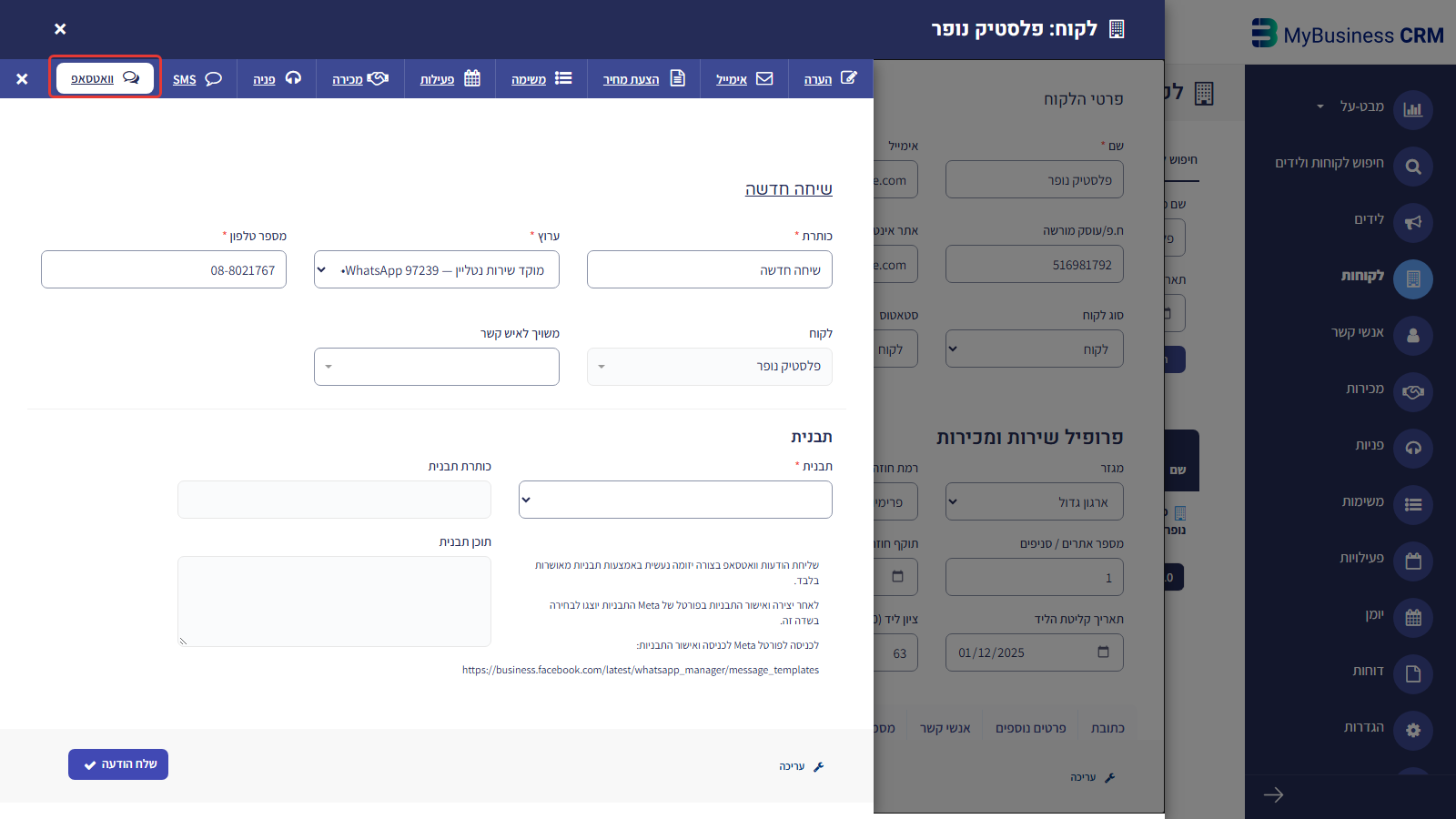Viewport: 1456px width, 819px height.
Task: Open the לידים megaphone icon
Action: (1413, 223)
